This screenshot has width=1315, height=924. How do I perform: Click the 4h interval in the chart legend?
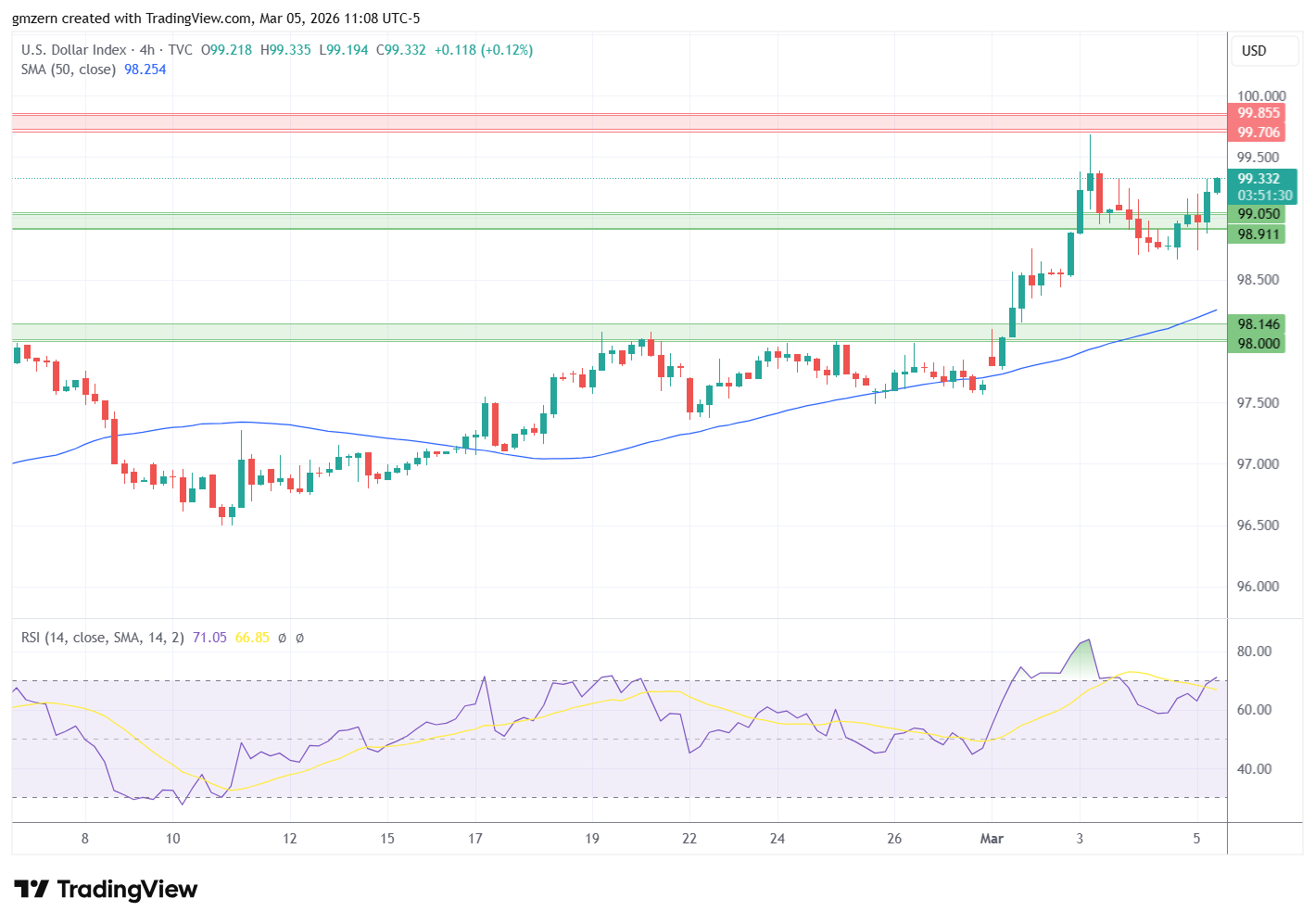click(x=147, y=50)
